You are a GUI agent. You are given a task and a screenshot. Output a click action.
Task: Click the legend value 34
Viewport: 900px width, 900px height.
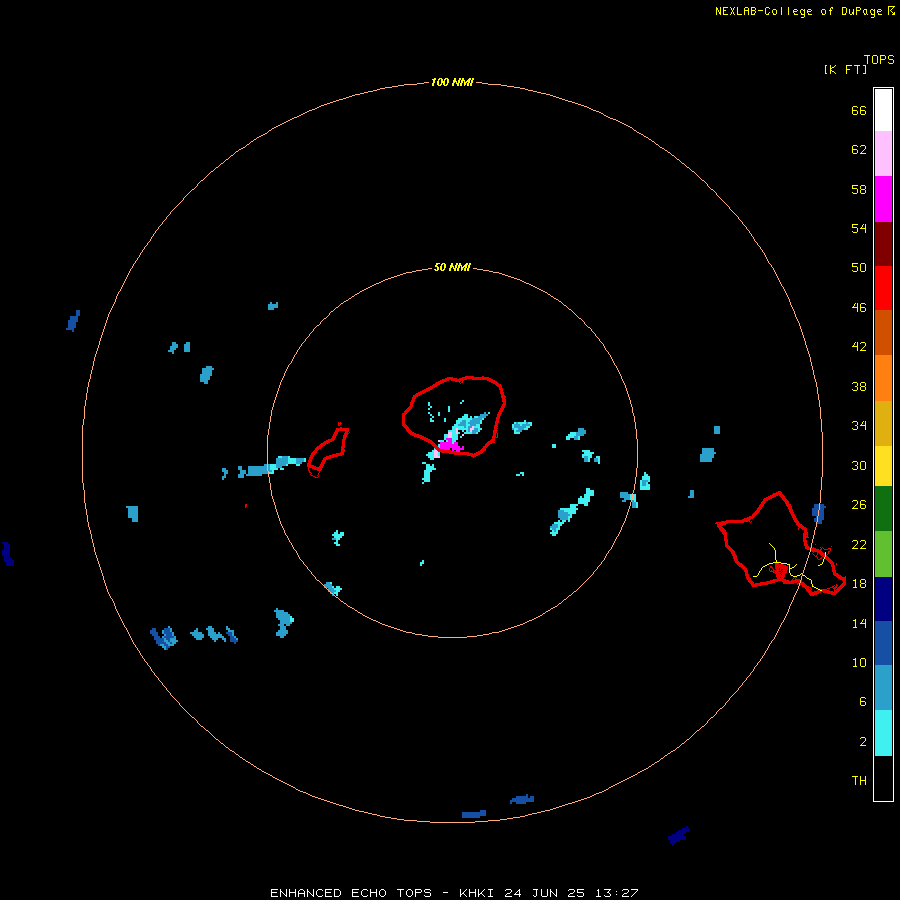(x=859, y=426)
